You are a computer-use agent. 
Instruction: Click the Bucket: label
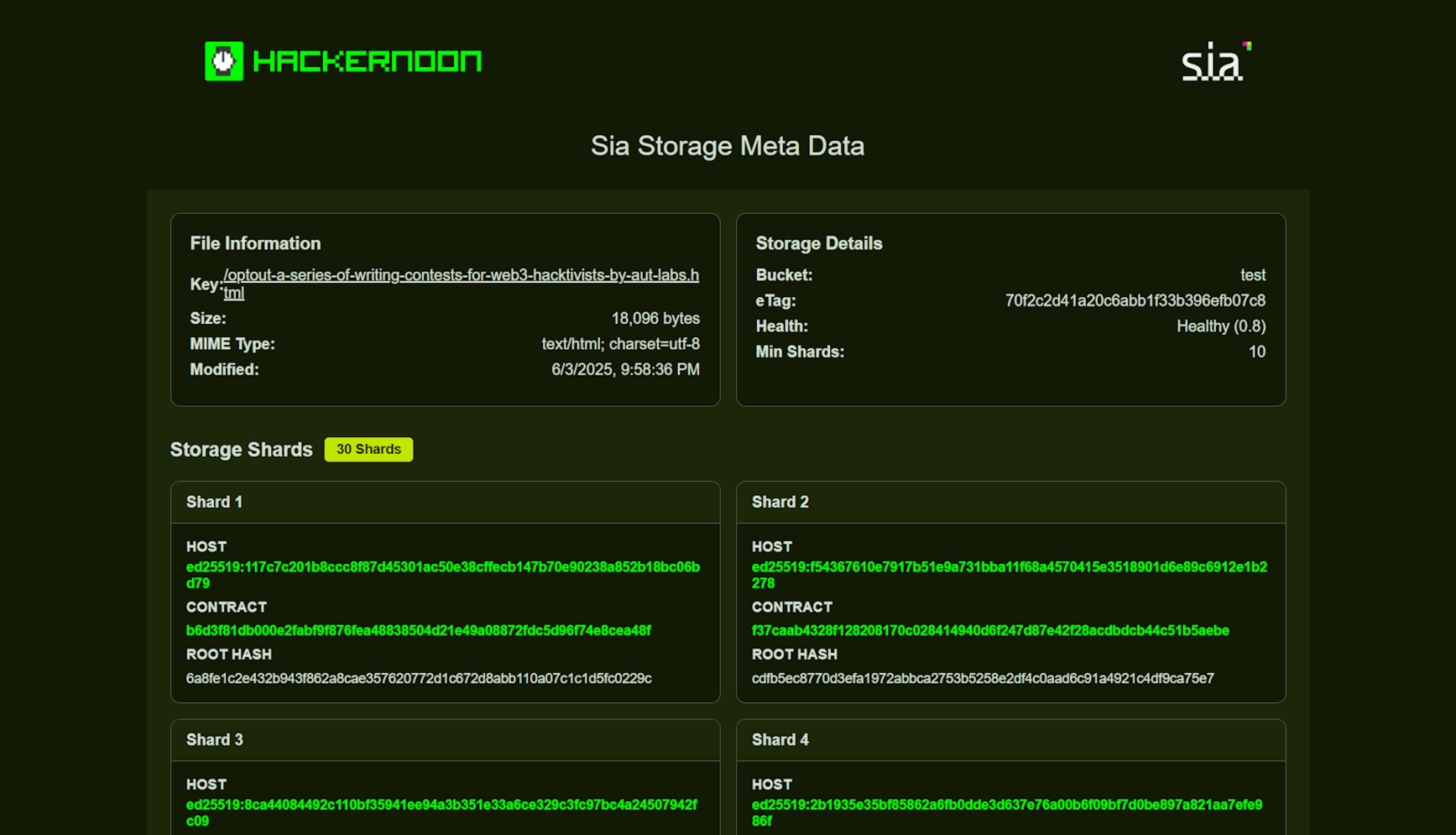pos(784,275)
